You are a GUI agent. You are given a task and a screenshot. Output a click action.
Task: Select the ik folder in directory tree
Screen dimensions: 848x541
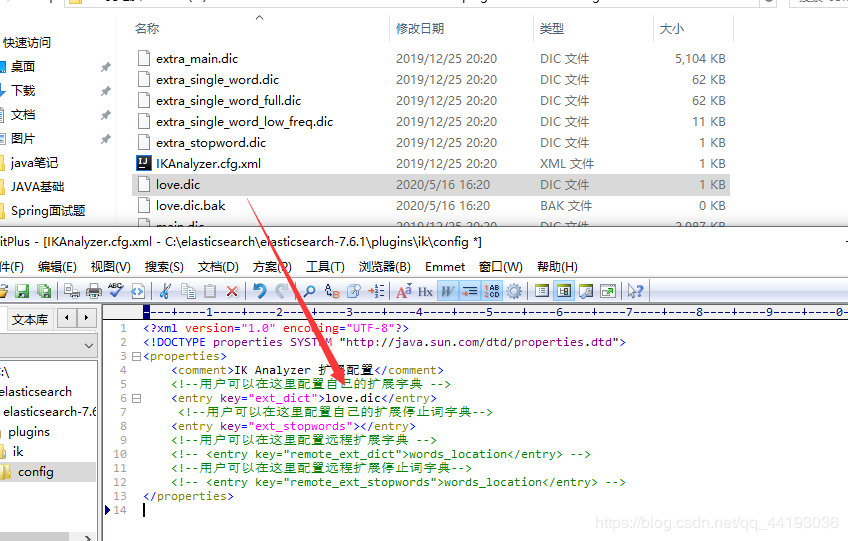click(x=18, y=452)
